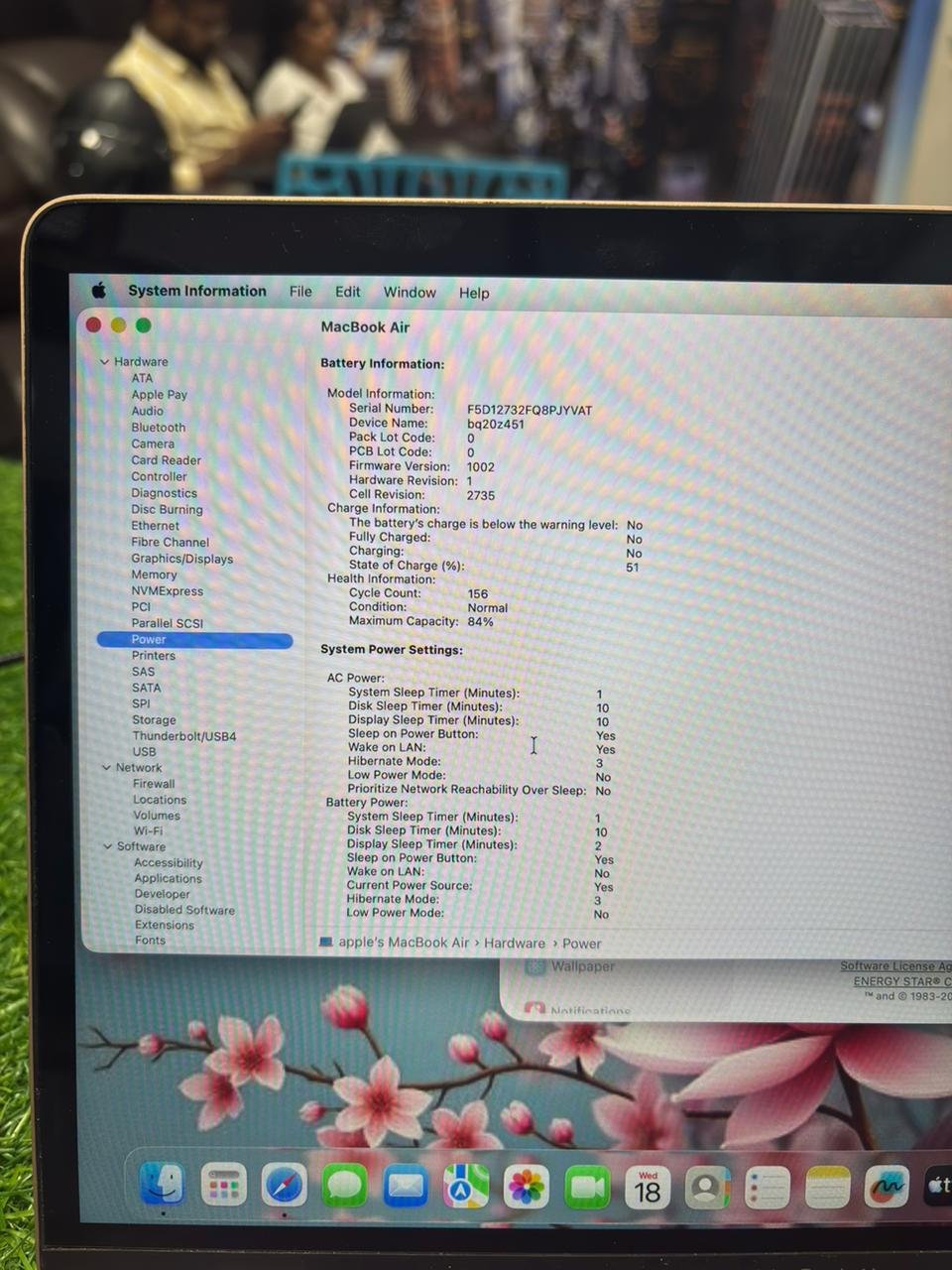This screenshot has height=1270, width=952.
Task: Collapse the Hardware section in sidebar
Action: [x=105, y=362]
